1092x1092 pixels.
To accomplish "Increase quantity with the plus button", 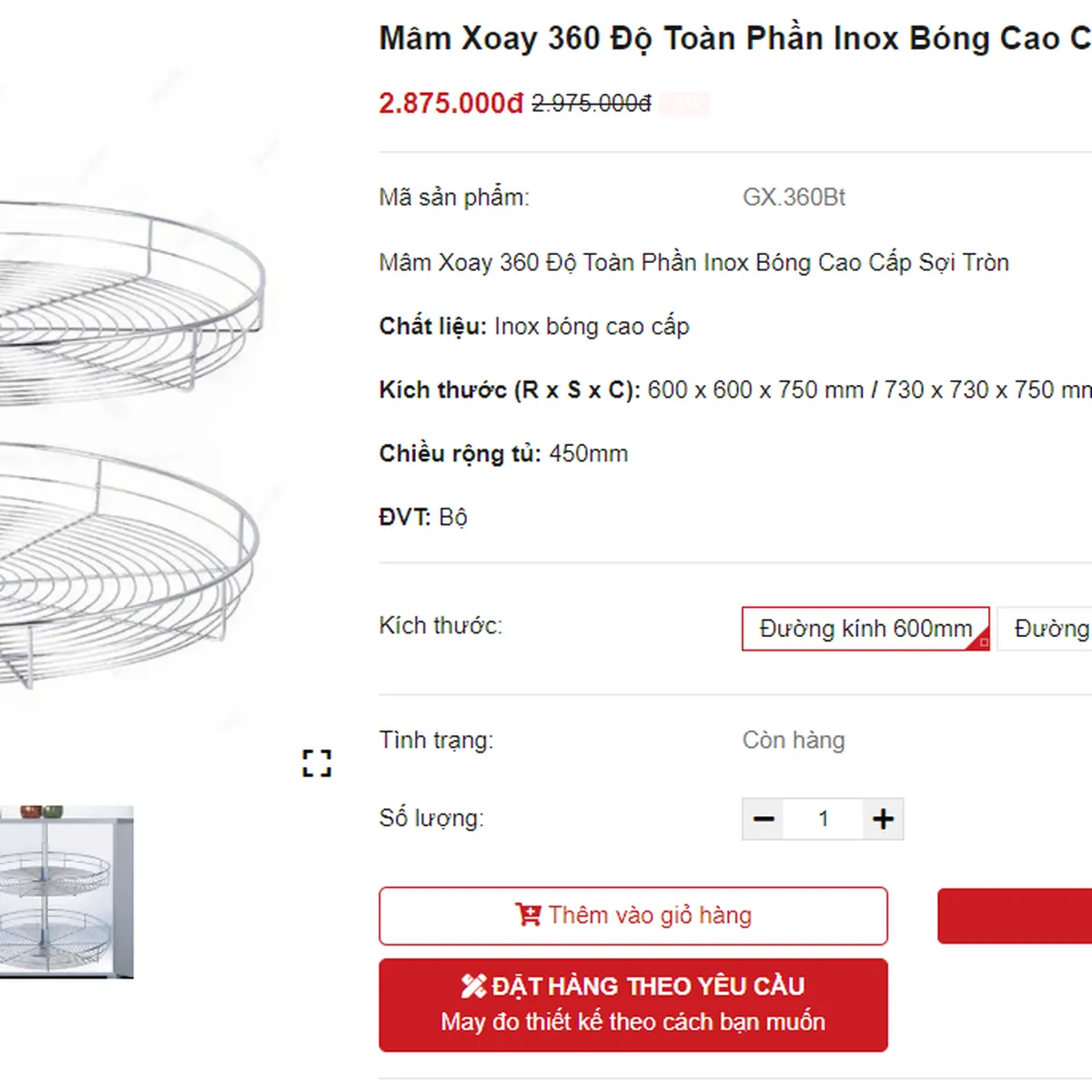I will point(883,819).
